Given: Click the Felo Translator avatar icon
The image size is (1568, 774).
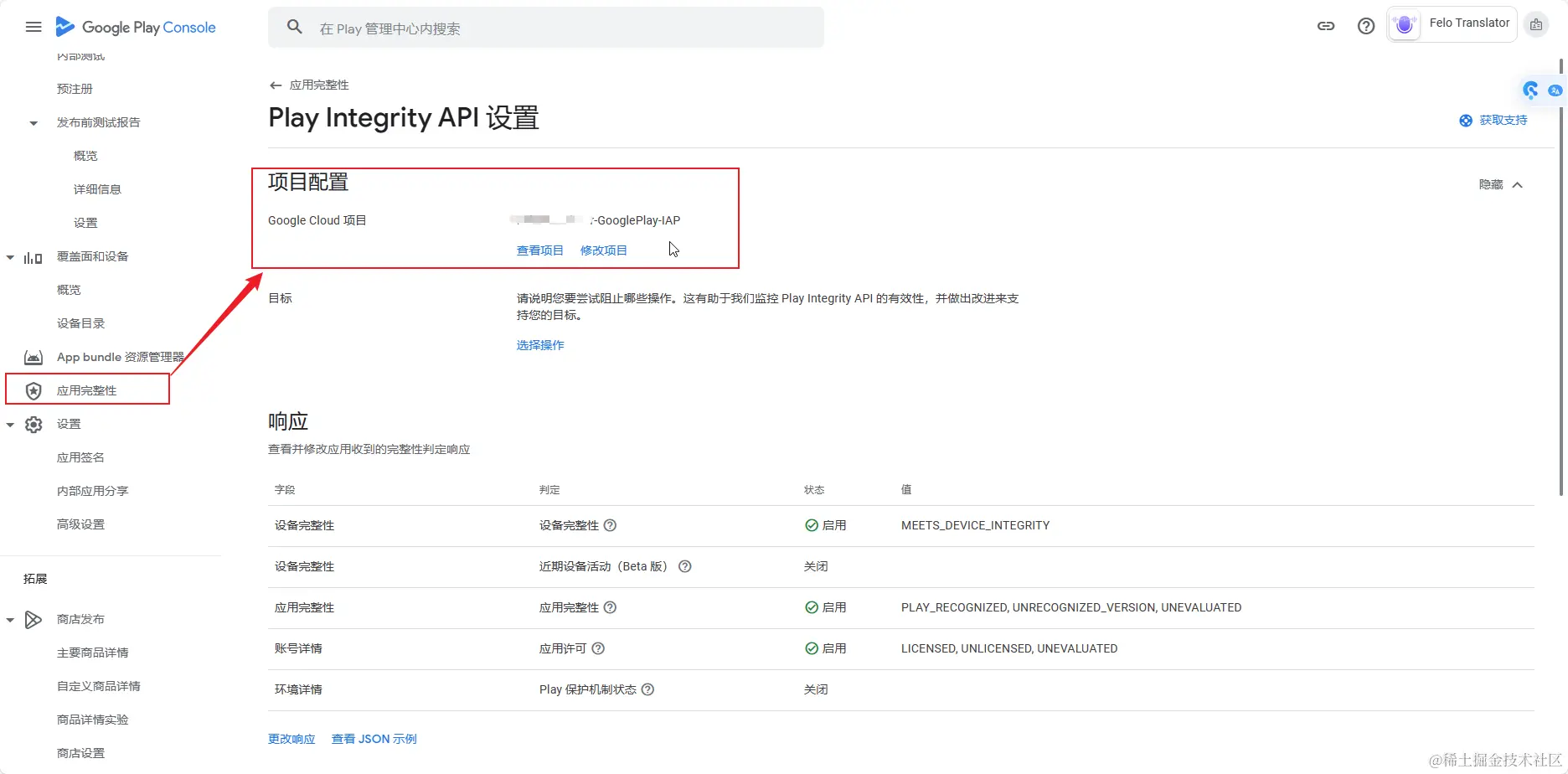Looking at the screenshot, I should tap(1405, 25).
